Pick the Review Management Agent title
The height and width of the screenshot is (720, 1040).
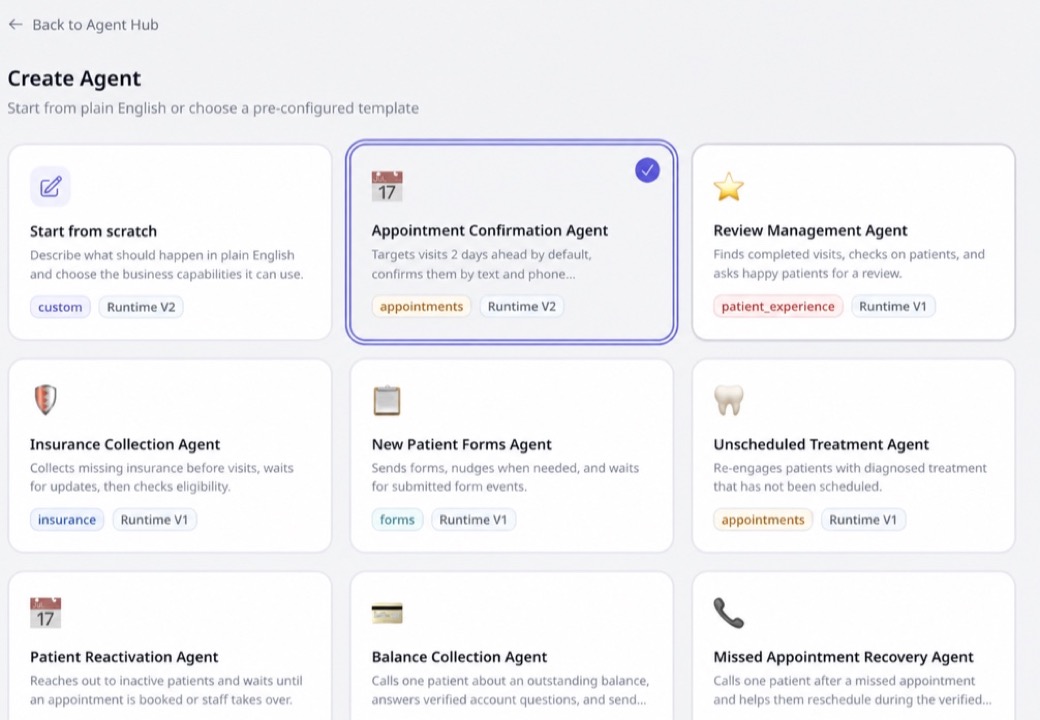tap(810, 231)
